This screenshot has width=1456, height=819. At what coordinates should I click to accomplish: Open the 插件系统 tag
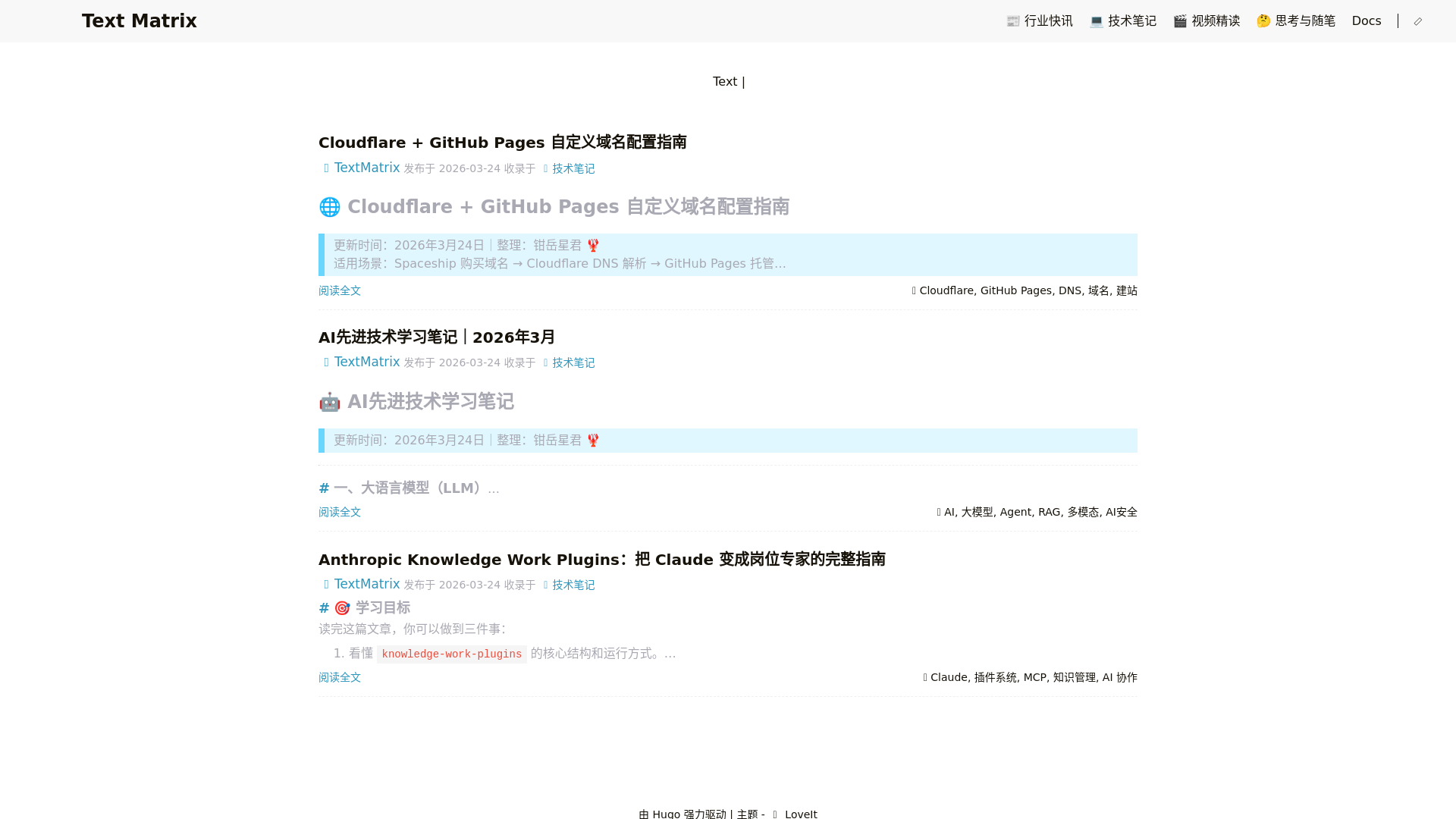pos(996,678)
